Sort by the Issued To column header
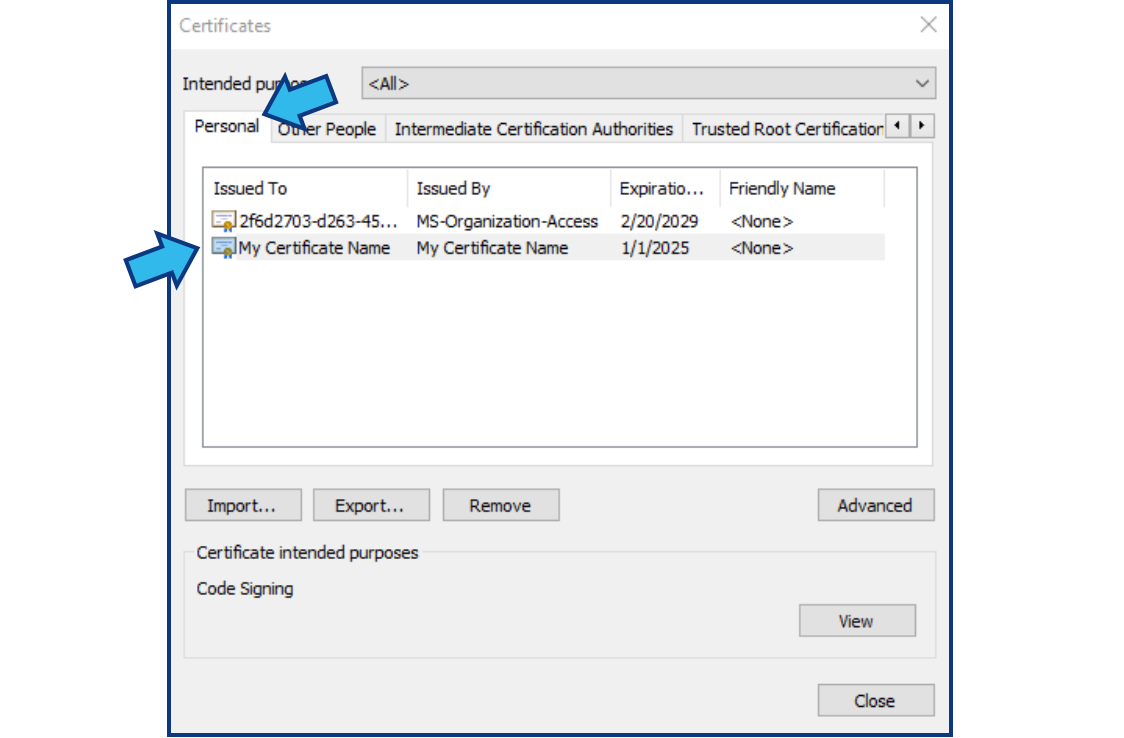Screen dimensions: 1124x738 point(248,188)
